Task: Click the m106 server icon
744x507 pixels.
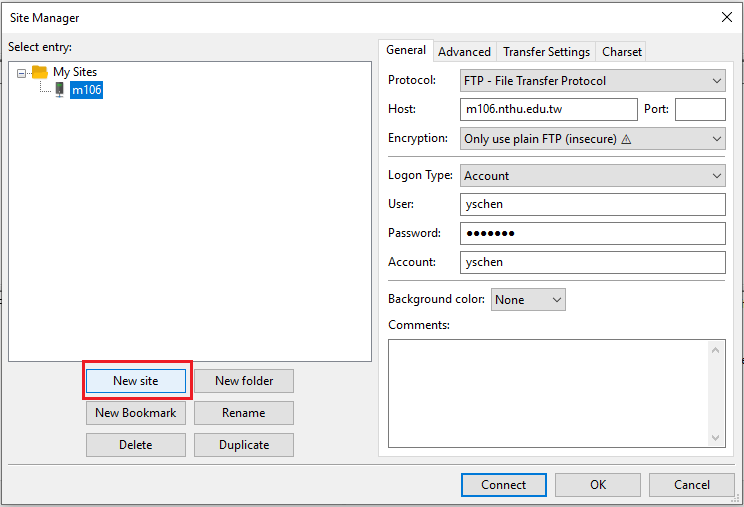Action: (x=59, y=90)
